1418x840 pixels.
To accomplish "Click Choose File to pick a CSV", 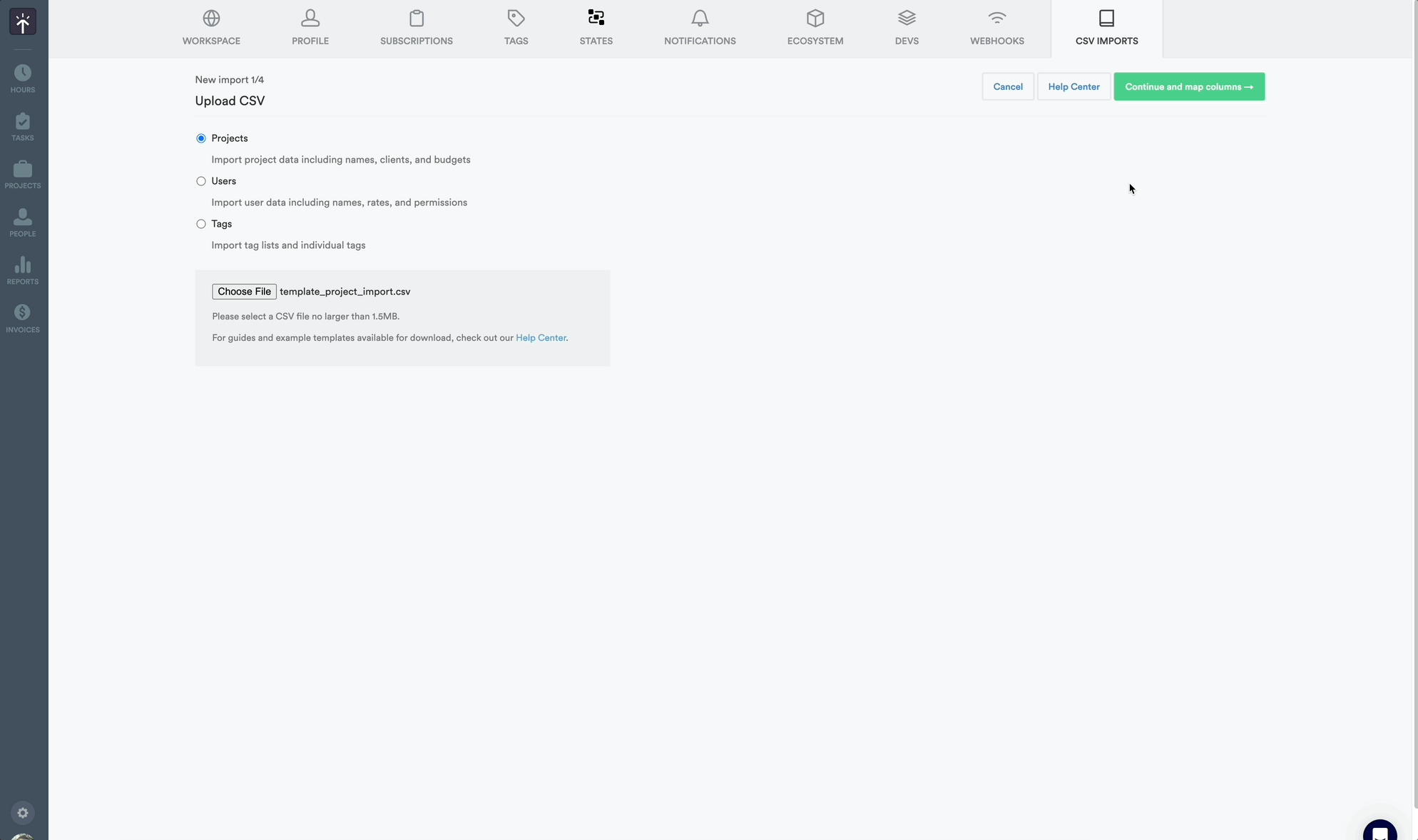I will [x=244, y=292].
